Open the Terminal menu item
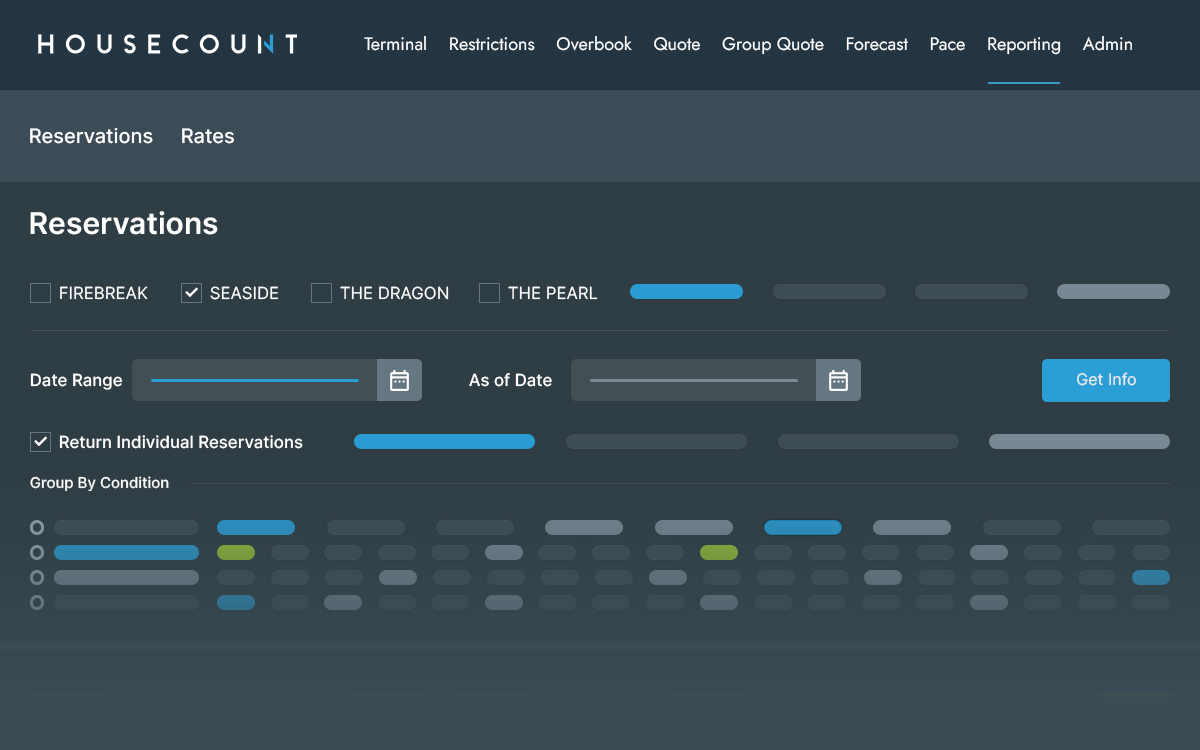This screenshot has height=750, width=1200. 395,44
